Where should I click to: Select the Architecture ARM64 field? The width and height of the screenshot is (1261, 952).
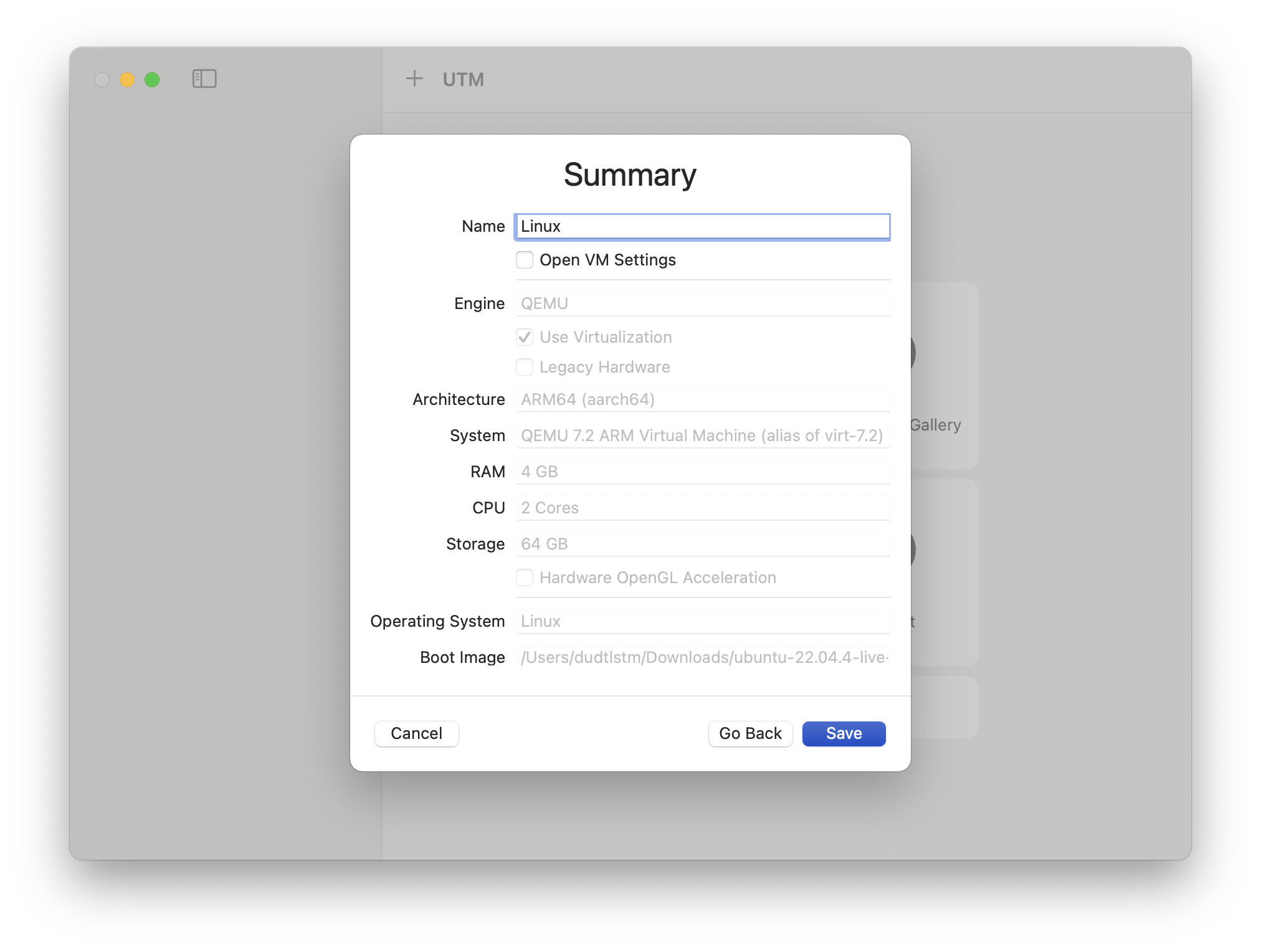702,399
